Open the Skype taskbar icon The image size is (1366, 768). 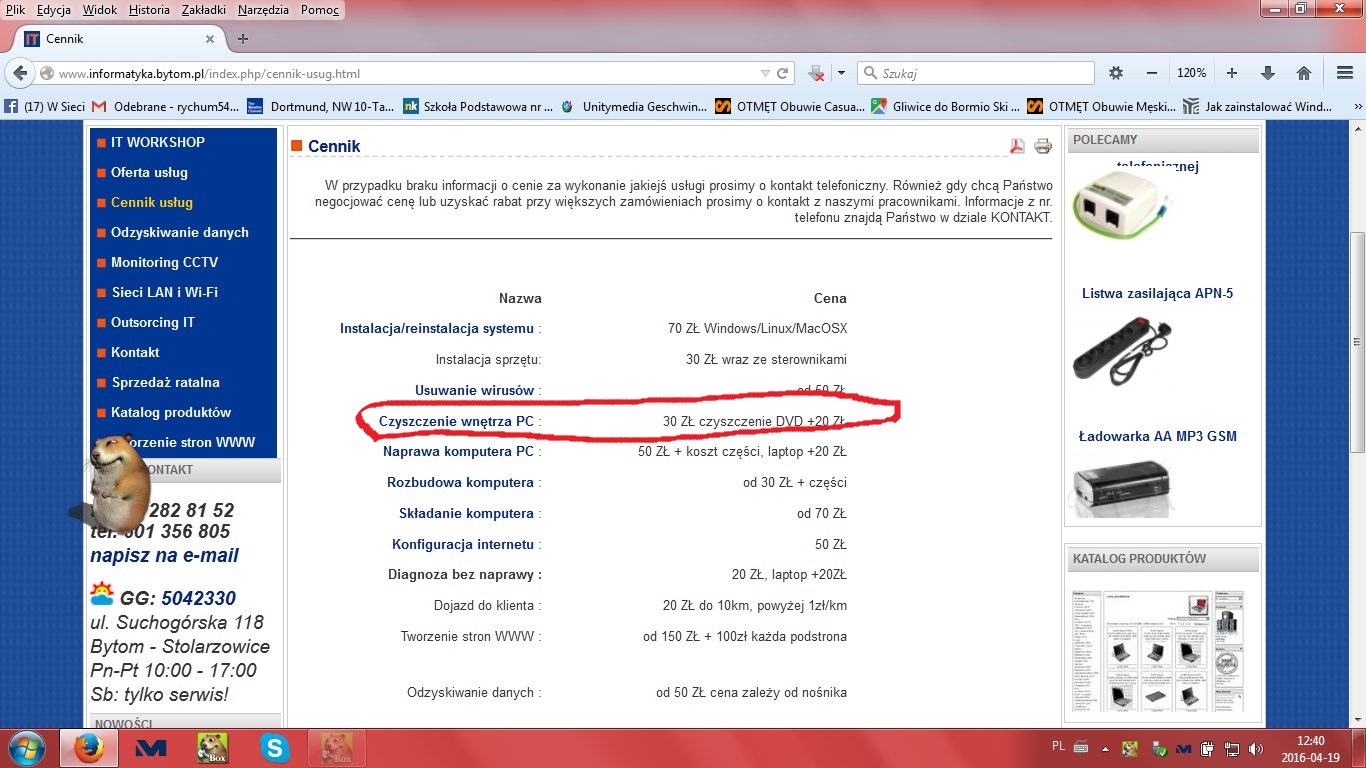tap(273, 748)
